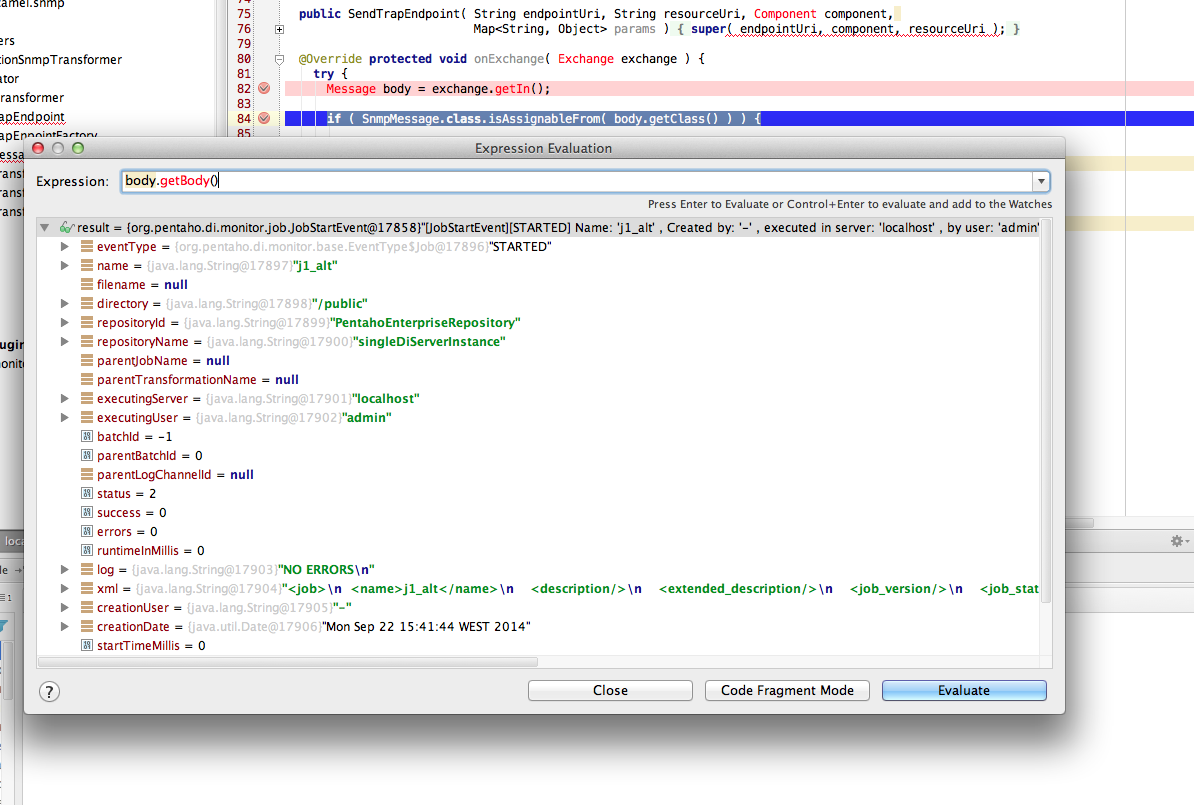The height and width of the screenshot is (805, 1194).
Task: Select the "NO ERRORS\n" log value
Action: 326,569
